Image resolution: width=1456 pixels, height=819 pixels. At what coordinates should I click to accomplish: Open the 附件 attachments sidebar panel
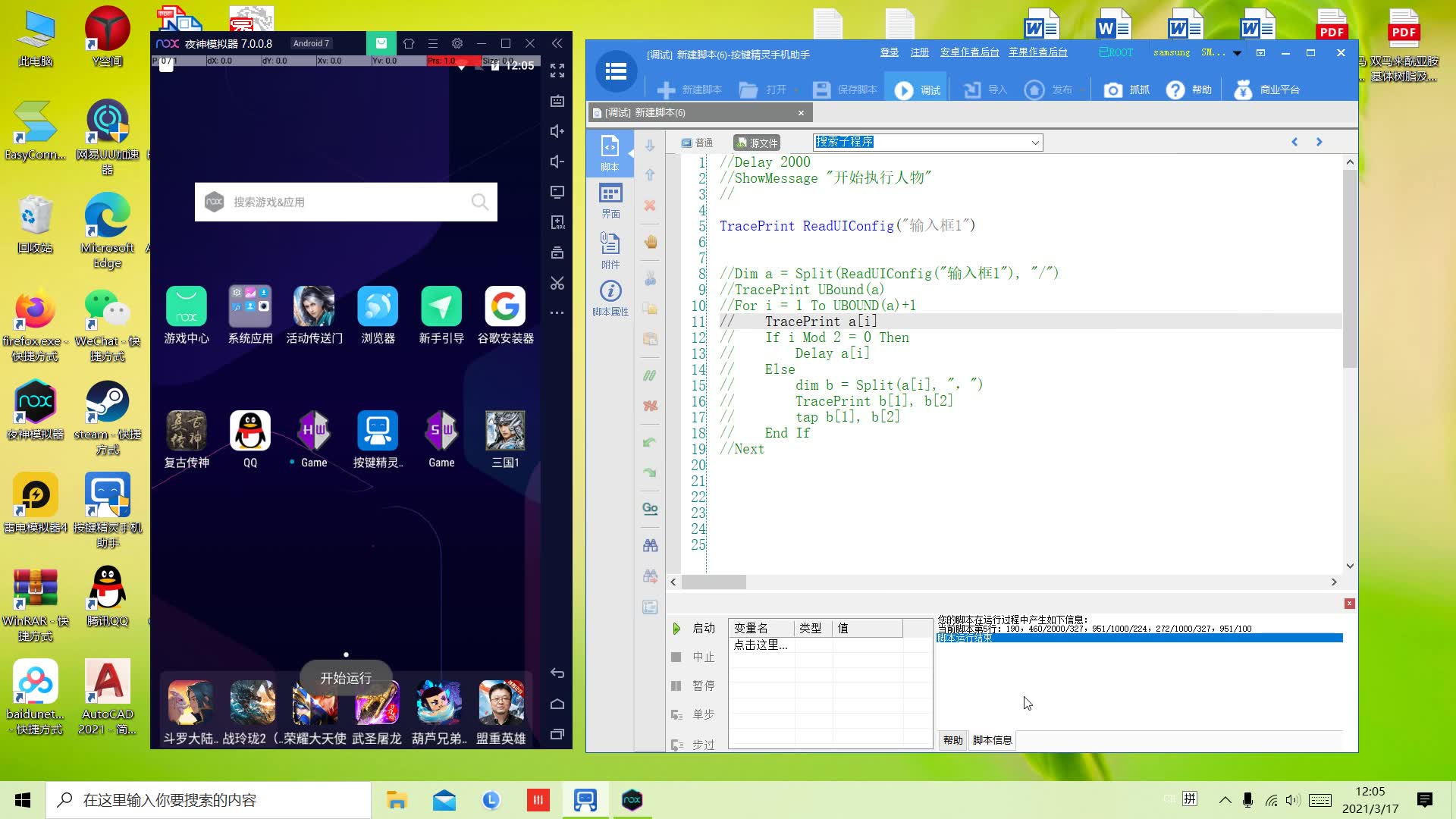610,250
